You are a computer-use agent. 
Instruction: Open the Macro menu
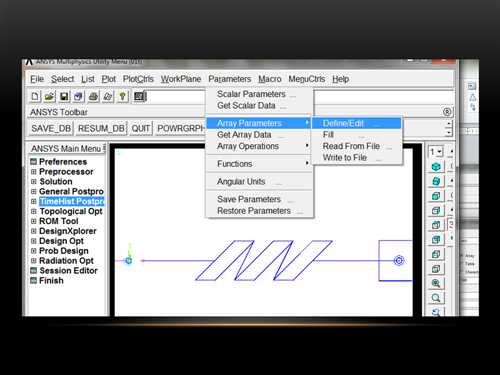coord(270,79)
